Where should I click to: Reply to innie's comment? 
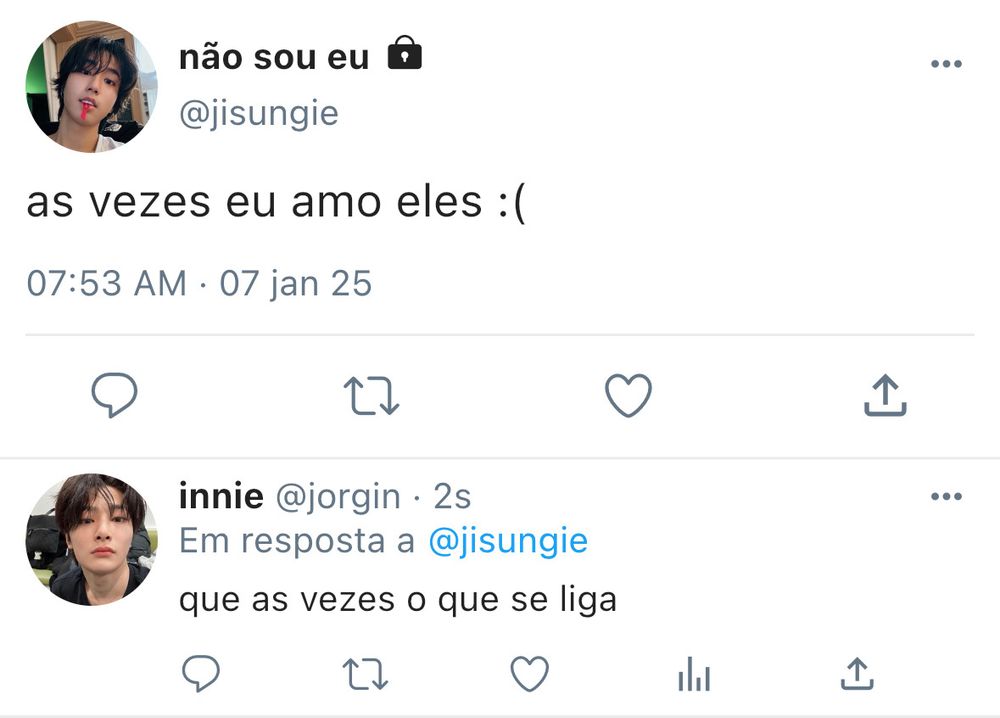(x=201, y=675)
